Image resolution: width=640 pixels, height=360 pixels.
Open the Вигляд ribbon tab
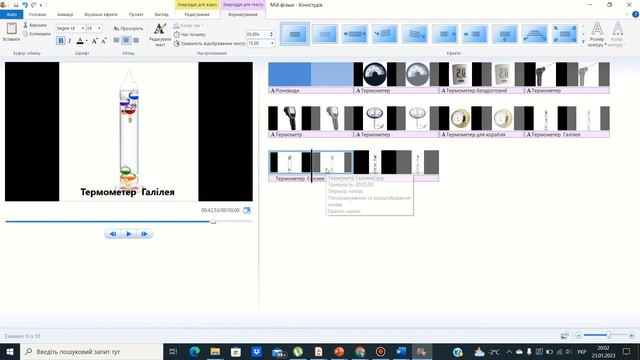(162, 14)
